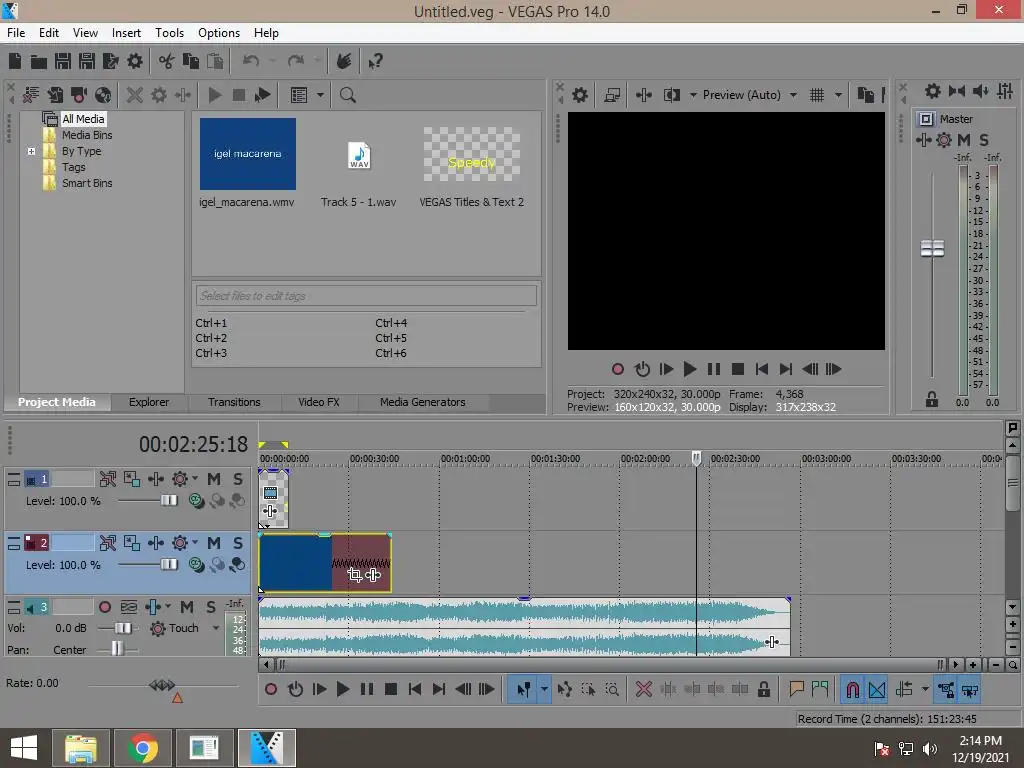Open Project Properties gear in the main toolbar

point(135,61)
